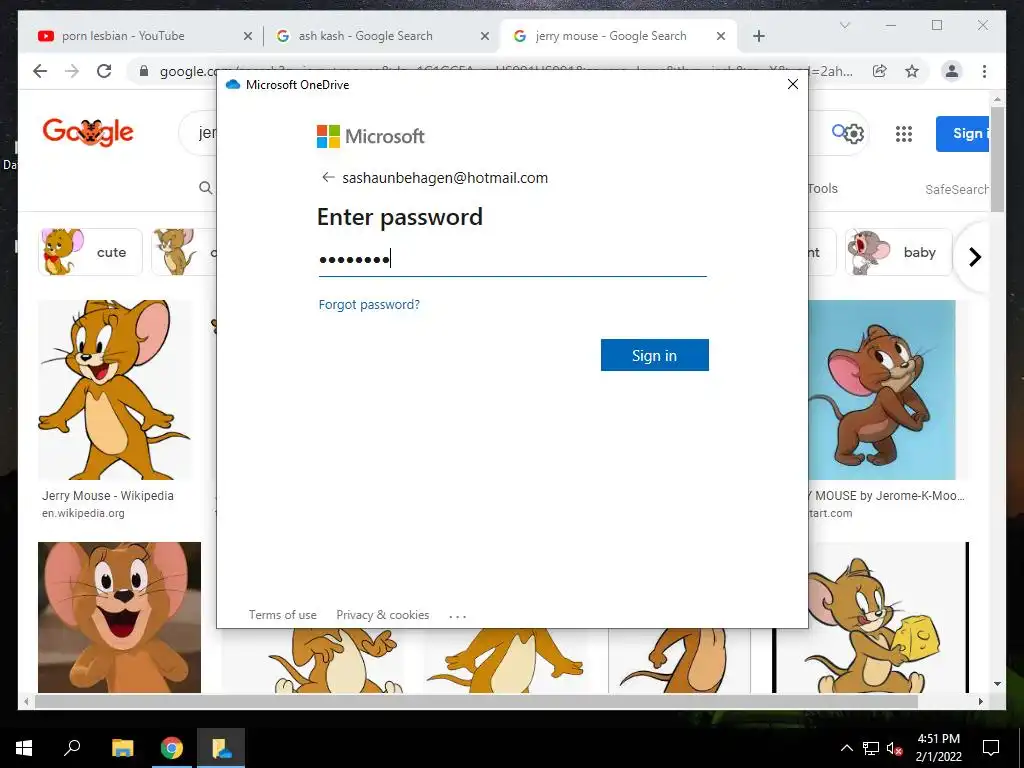The width and height of the screenshot is (1024, 768).
Task: Click the padlock site info icon
Action: coord(144,71)
